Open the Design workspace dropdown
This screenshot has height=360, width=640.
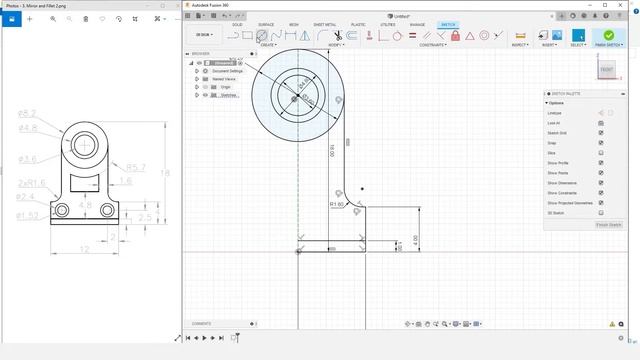[x=204, y=35]
